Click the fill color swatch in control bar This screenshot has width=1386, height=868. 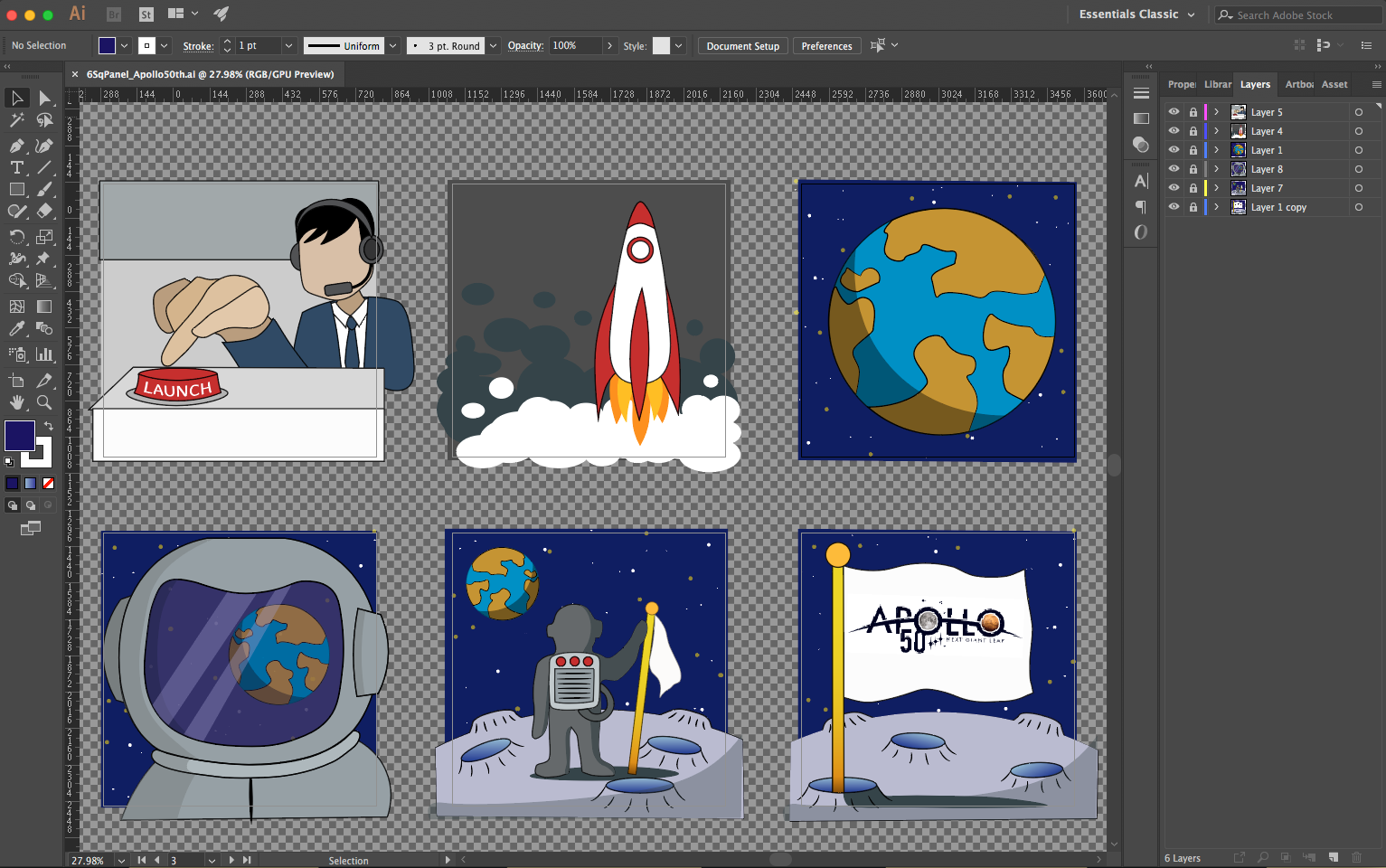(x=107, y=45)
